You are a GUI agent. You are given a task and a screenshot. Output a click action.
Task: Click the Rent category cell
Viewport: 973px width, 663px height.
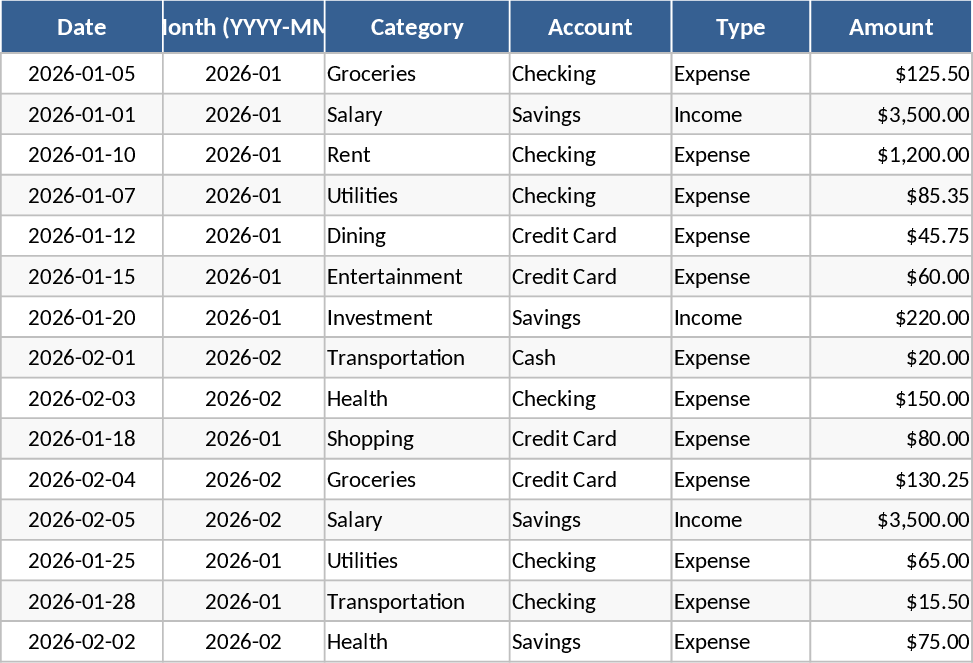point(417,155)
